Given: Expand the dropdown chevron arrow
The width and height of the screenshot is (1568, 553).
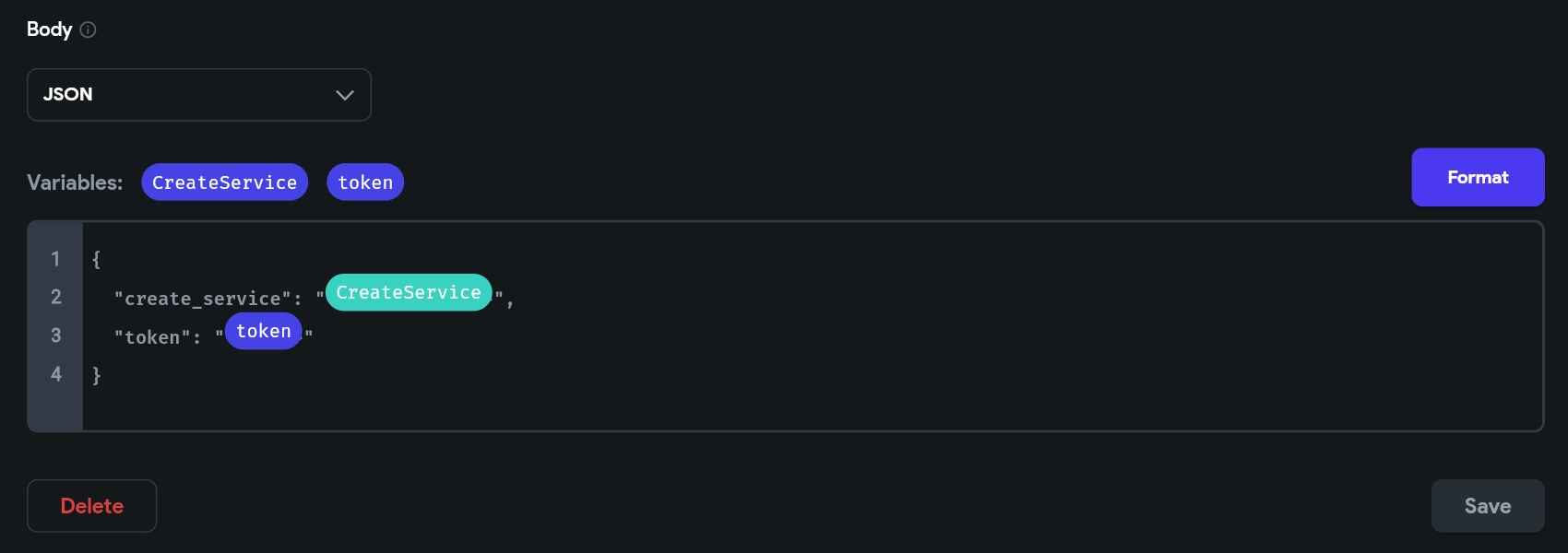Looking at the screenshot, I should [345, 95].
